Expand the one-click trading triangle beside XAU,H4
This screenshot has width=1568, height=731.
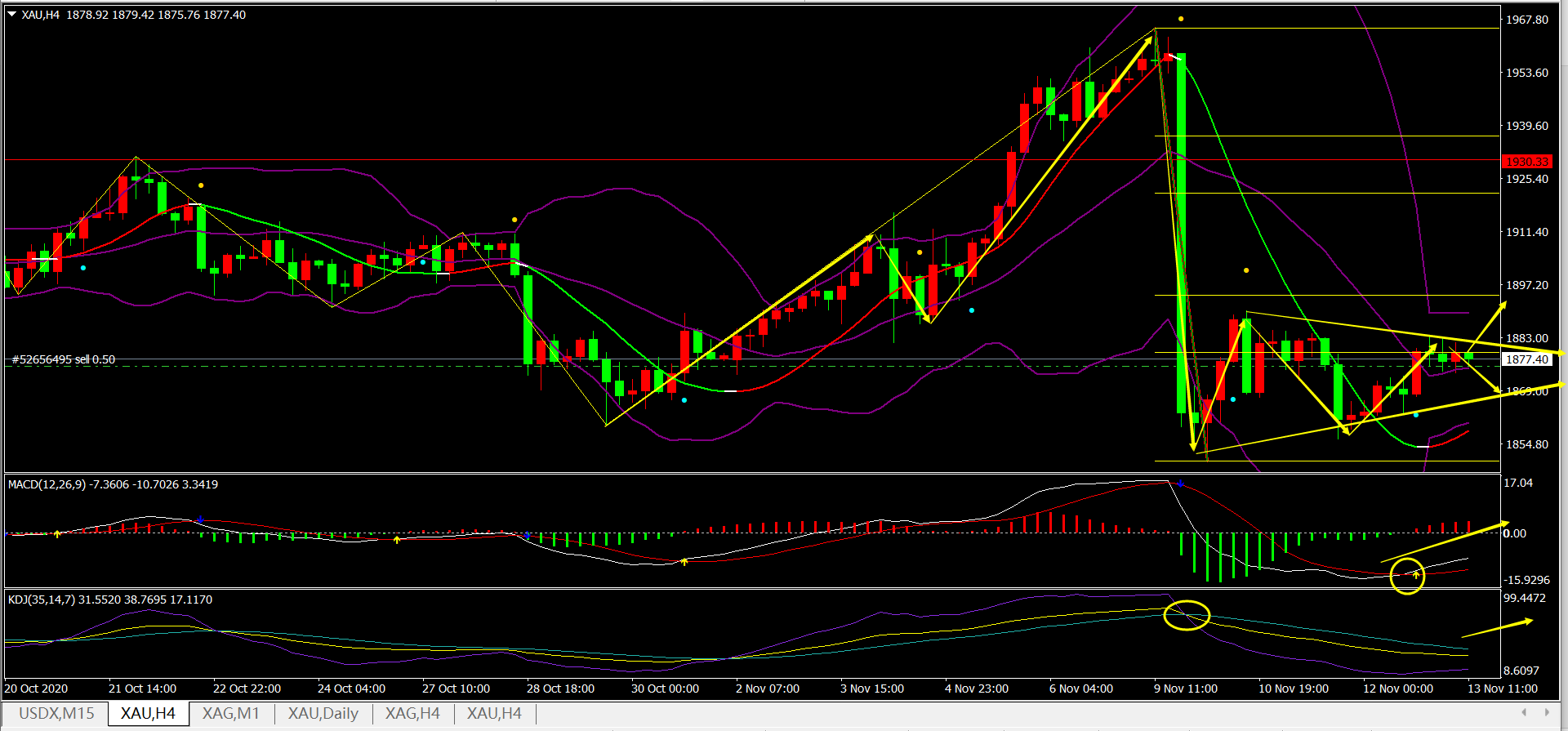(x=12, y=15)
